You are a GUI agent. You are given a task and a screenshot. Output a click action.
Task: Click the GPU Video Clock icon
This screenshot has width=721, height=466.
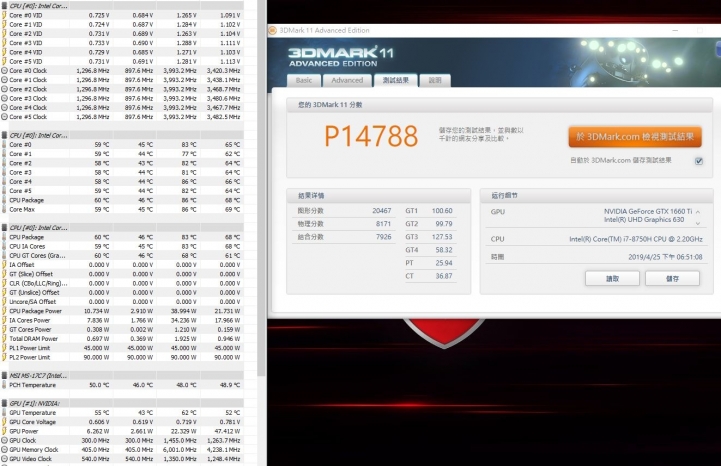[x=4, y=459]
